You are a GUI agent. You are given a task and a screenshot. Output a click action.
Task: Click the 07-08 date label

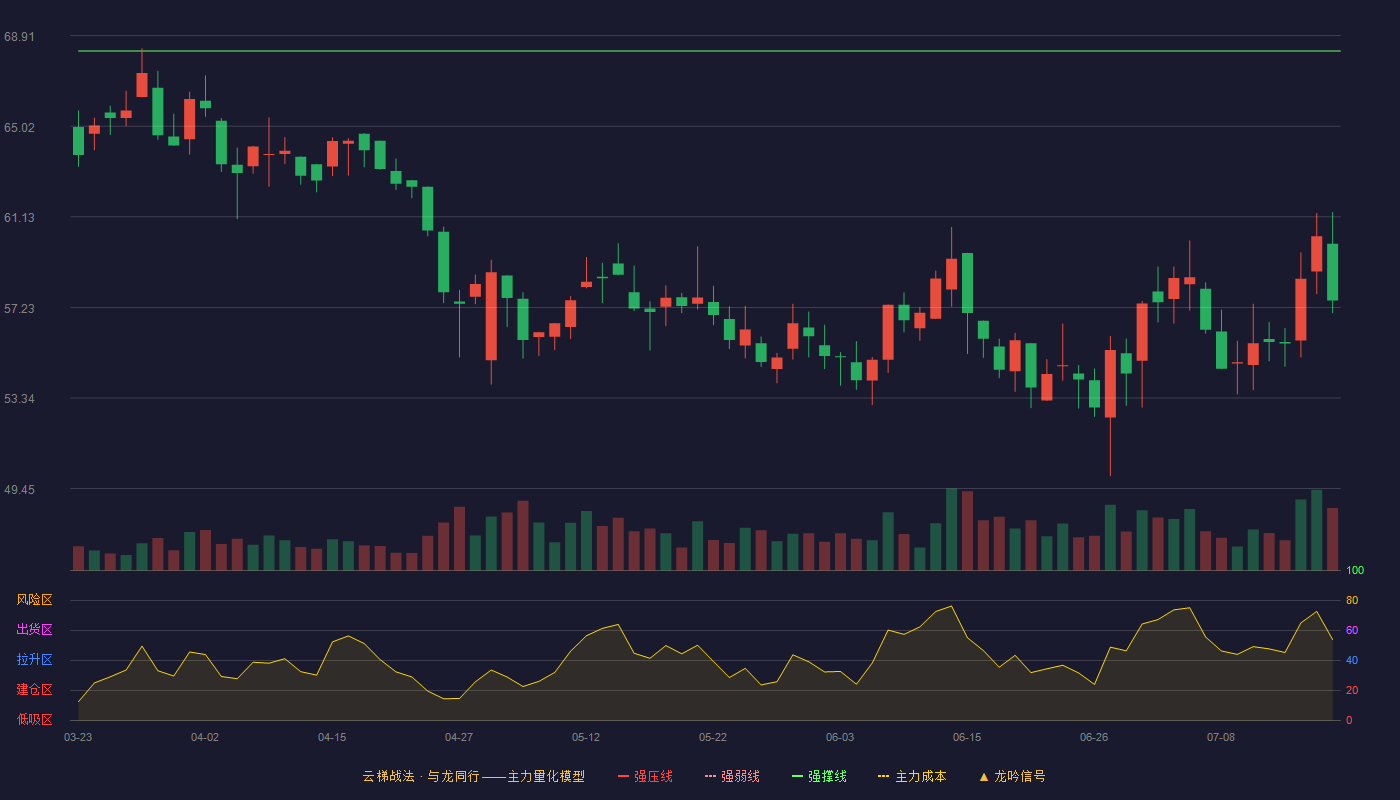pyautogui.click(x=1221, y=737)
